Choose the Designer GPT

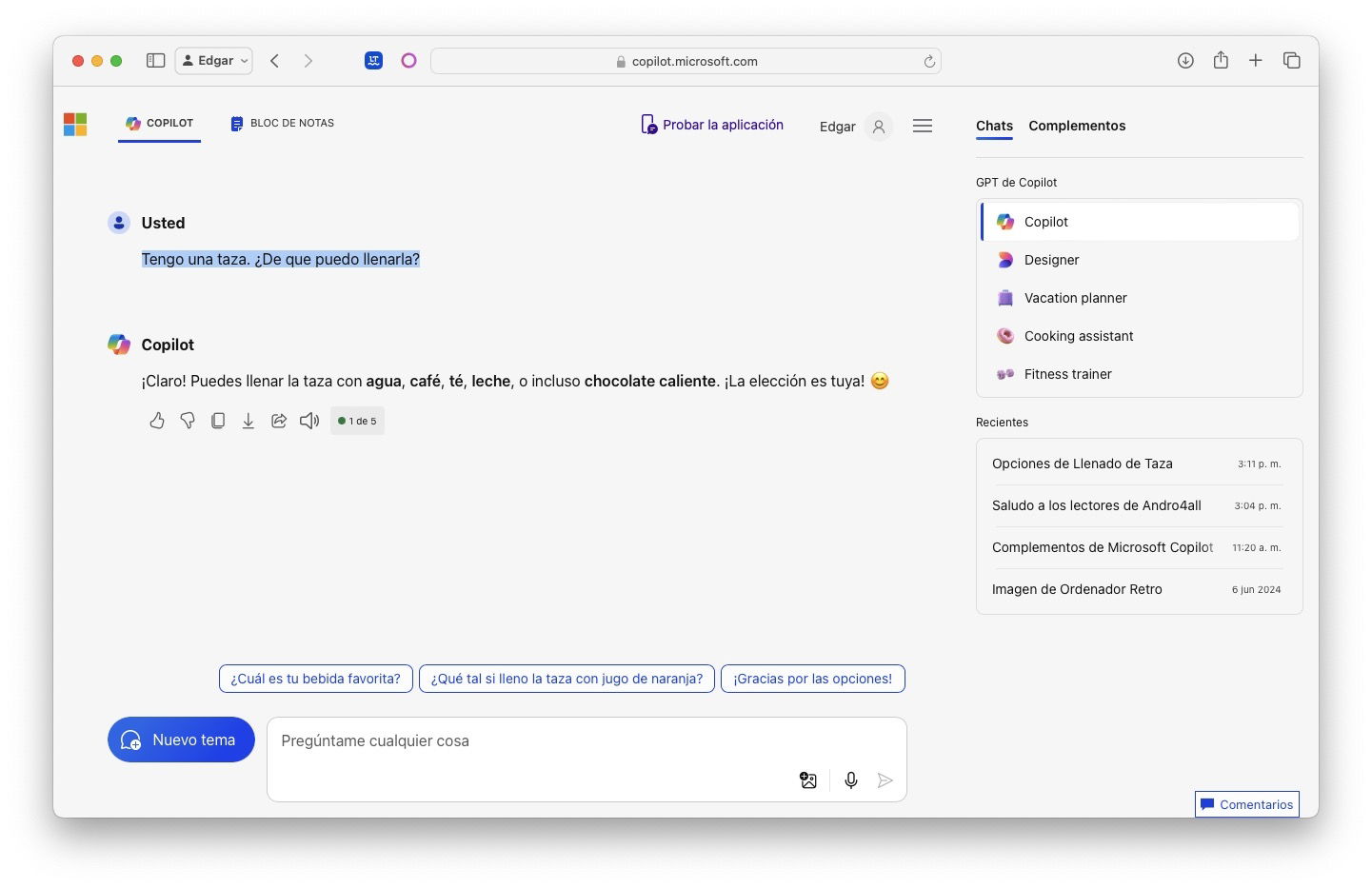tap(1140, 260)
